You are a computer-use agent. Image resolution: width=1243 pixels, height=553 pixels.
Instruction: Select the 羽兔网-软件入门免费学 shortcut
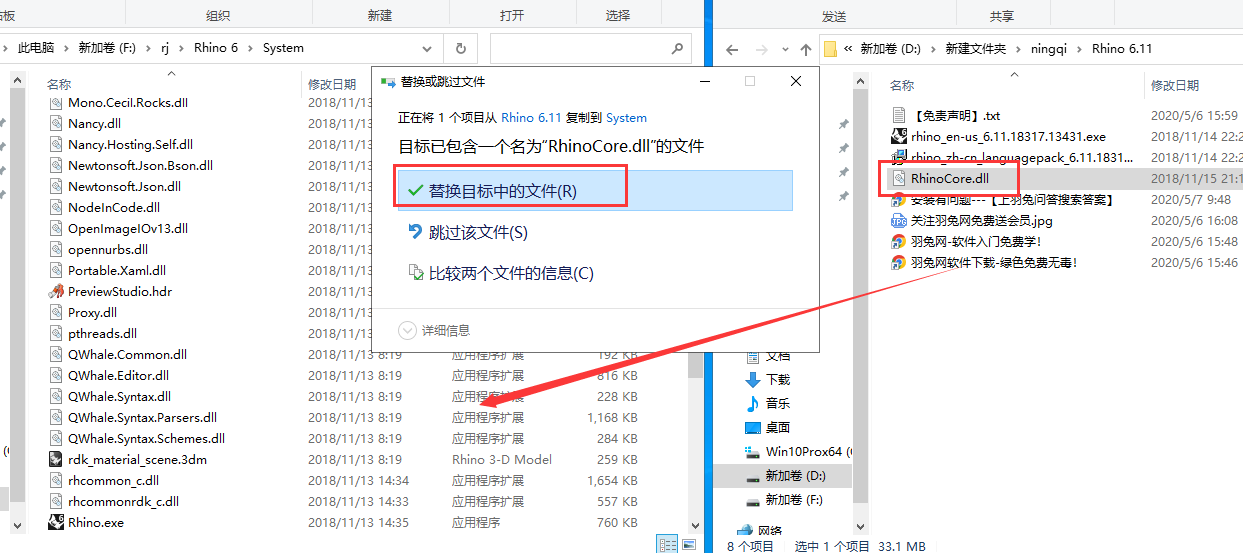976,241
